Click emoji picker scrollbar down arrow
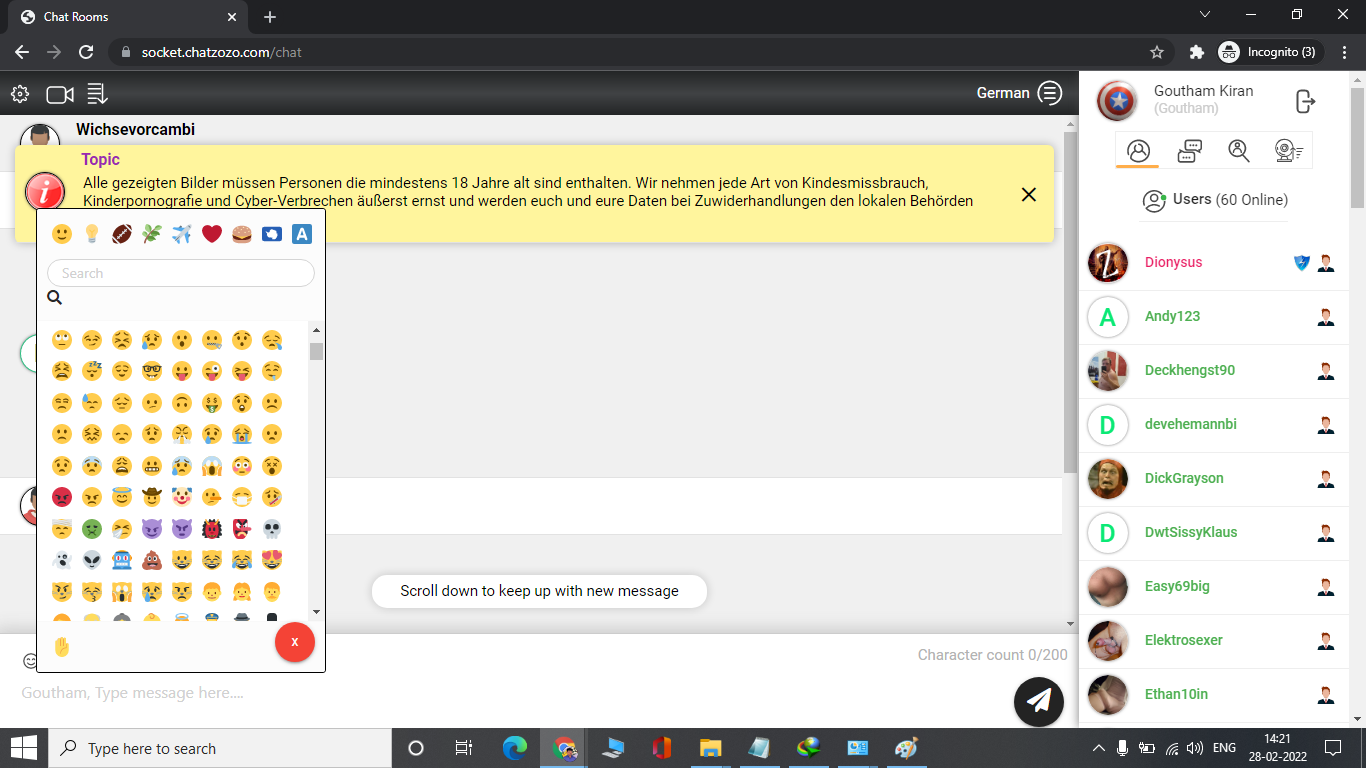 click(x=316, y=611)
